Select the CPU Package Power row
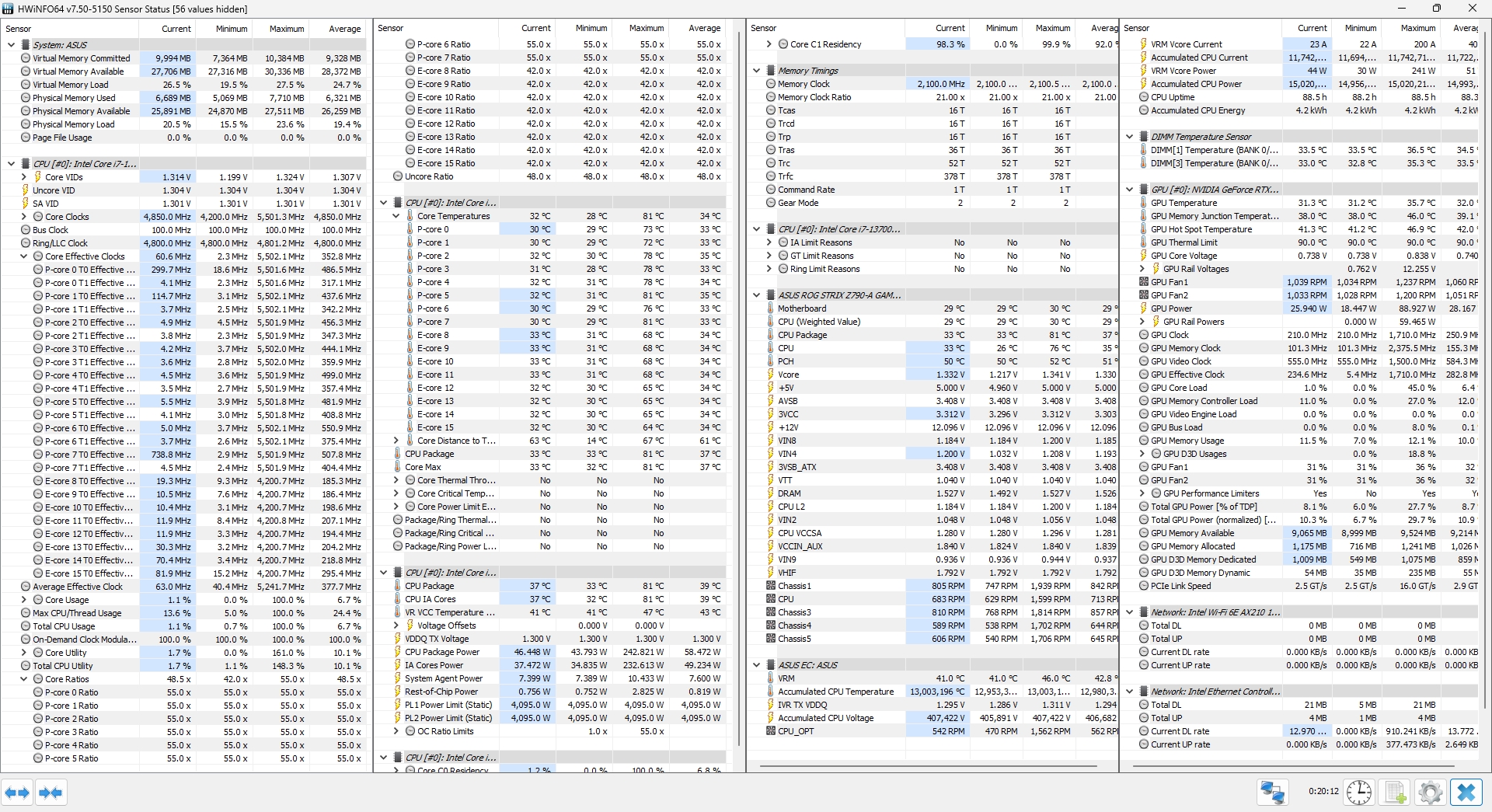Screen dimensions: 1492x812 441,652
